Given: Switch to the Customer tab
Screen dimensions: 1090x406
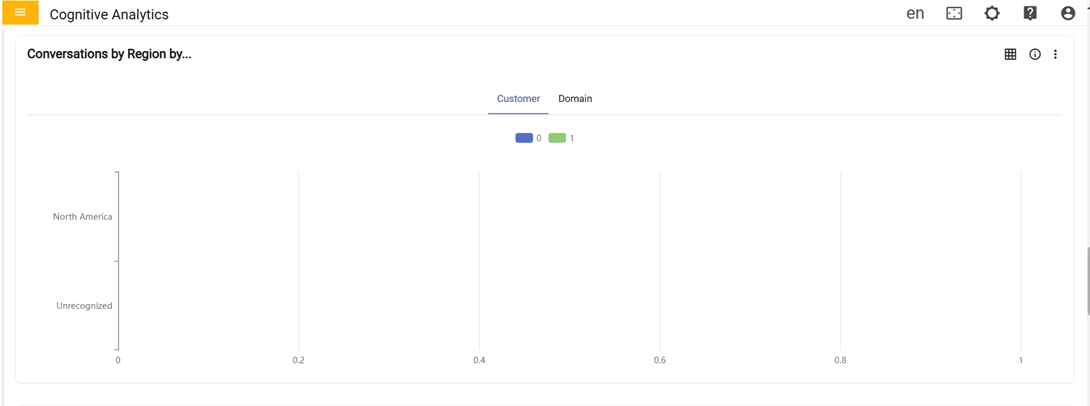Looking at the screenshot, I should 518,99.
